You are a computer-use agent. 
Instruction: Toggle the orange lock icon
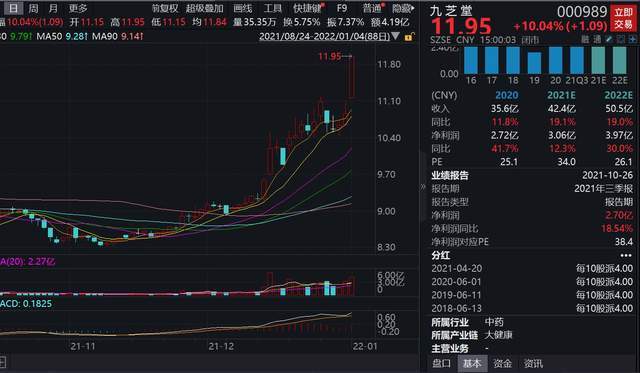click(408, 37)
